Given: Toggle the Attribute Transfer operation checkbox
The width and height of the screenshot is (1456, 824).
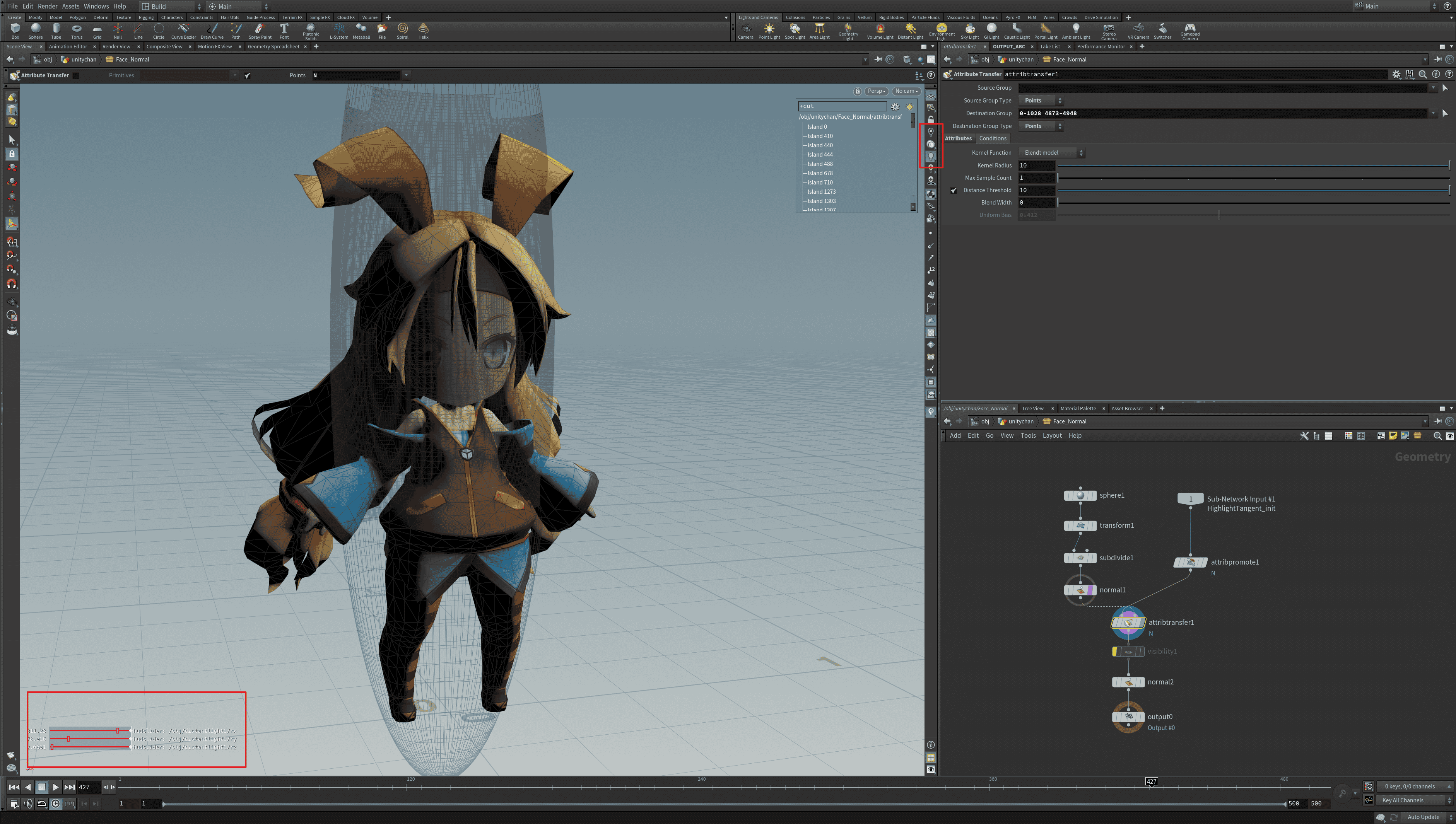Looking at the screenshot, I should (77, 75).
